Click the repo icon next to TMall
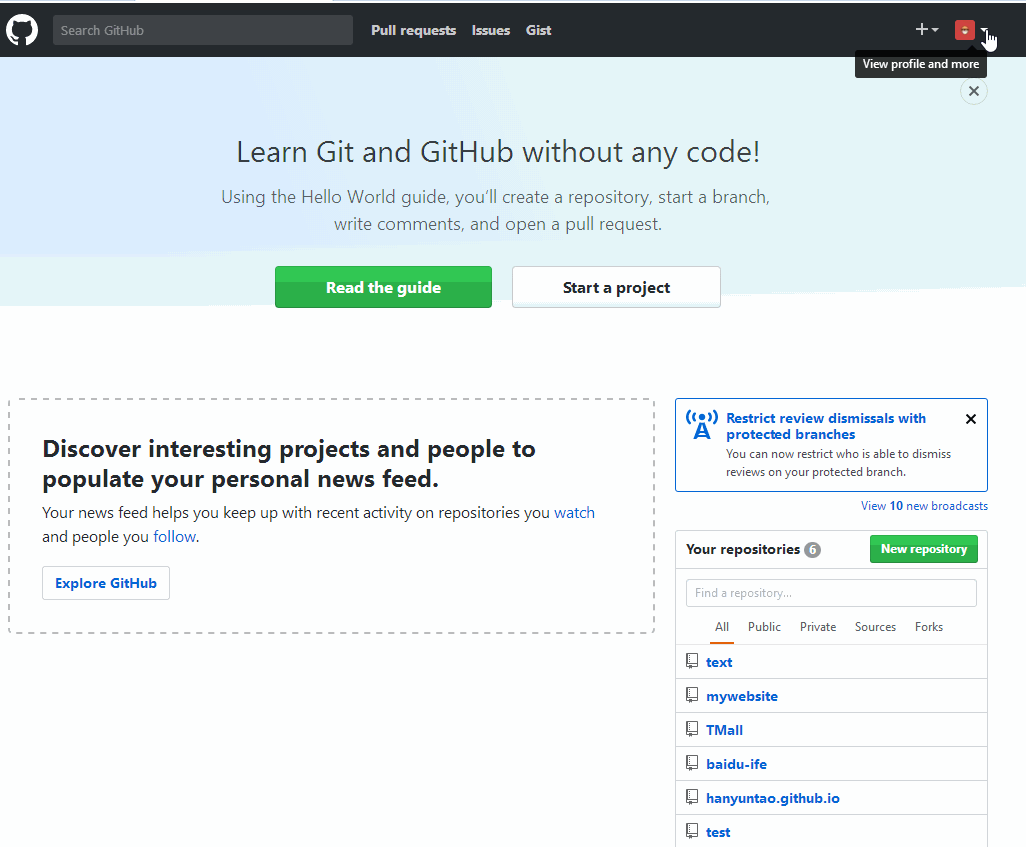Image resolution: width=1026 pixels, height=847 pixels. (x=692, y=729)
